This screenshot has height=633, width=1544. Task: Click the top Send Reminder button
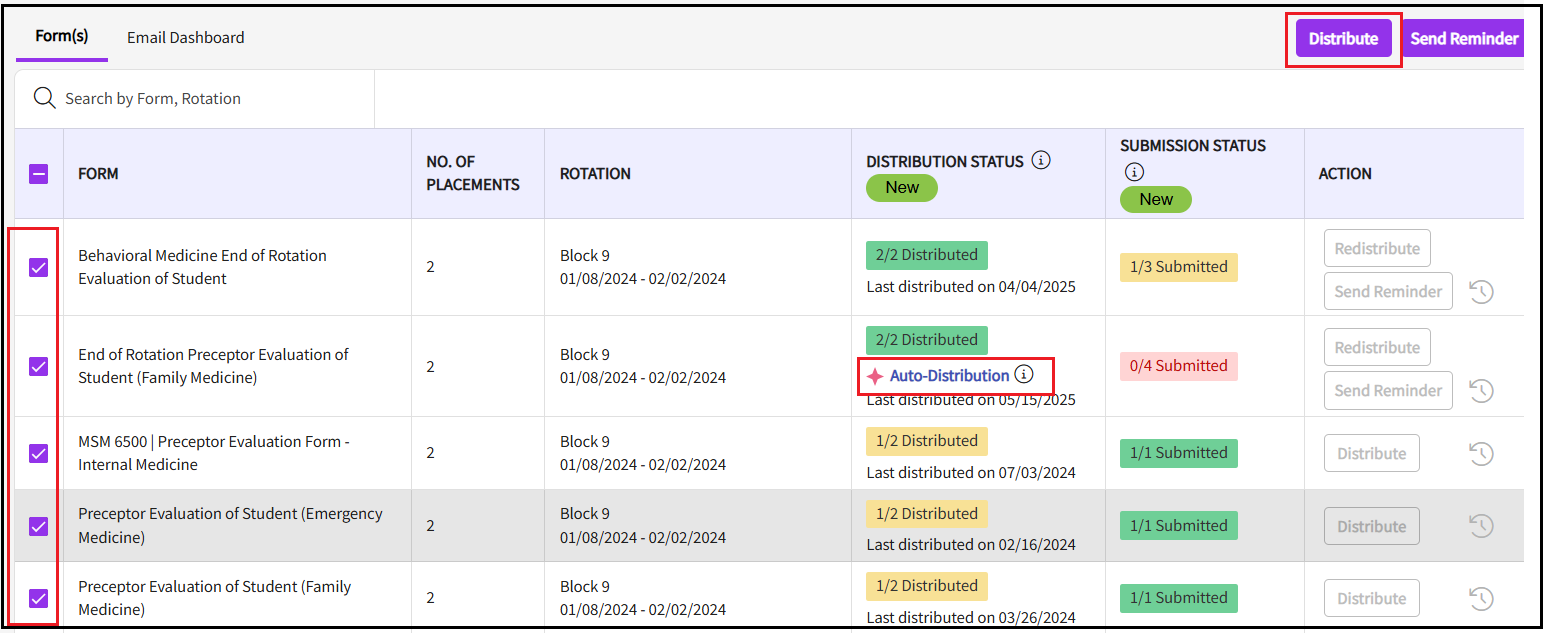pos(1463,38)
